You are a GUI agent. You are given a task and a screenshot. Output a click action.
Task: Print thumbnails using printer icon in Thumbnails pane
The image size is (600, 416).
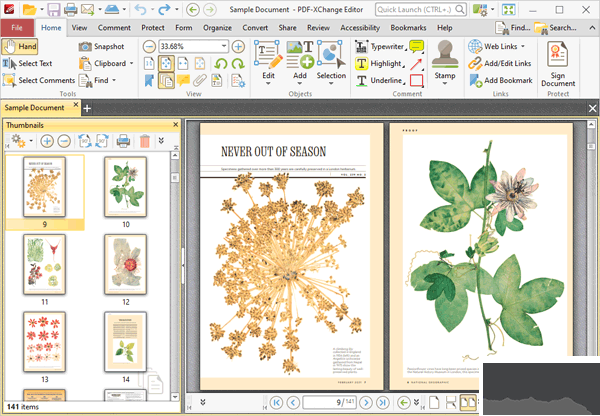point(122,141)
